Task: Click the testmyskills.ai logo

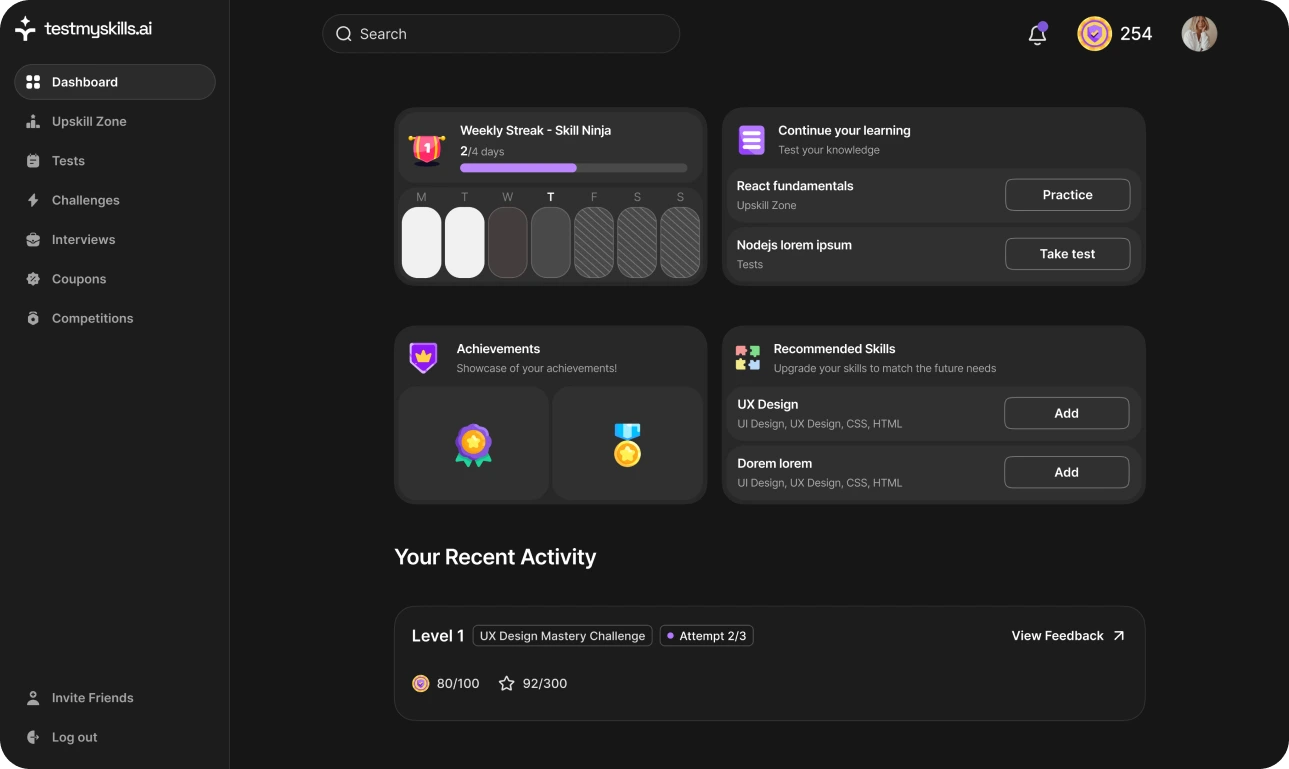Action: [x=84, y=29]
